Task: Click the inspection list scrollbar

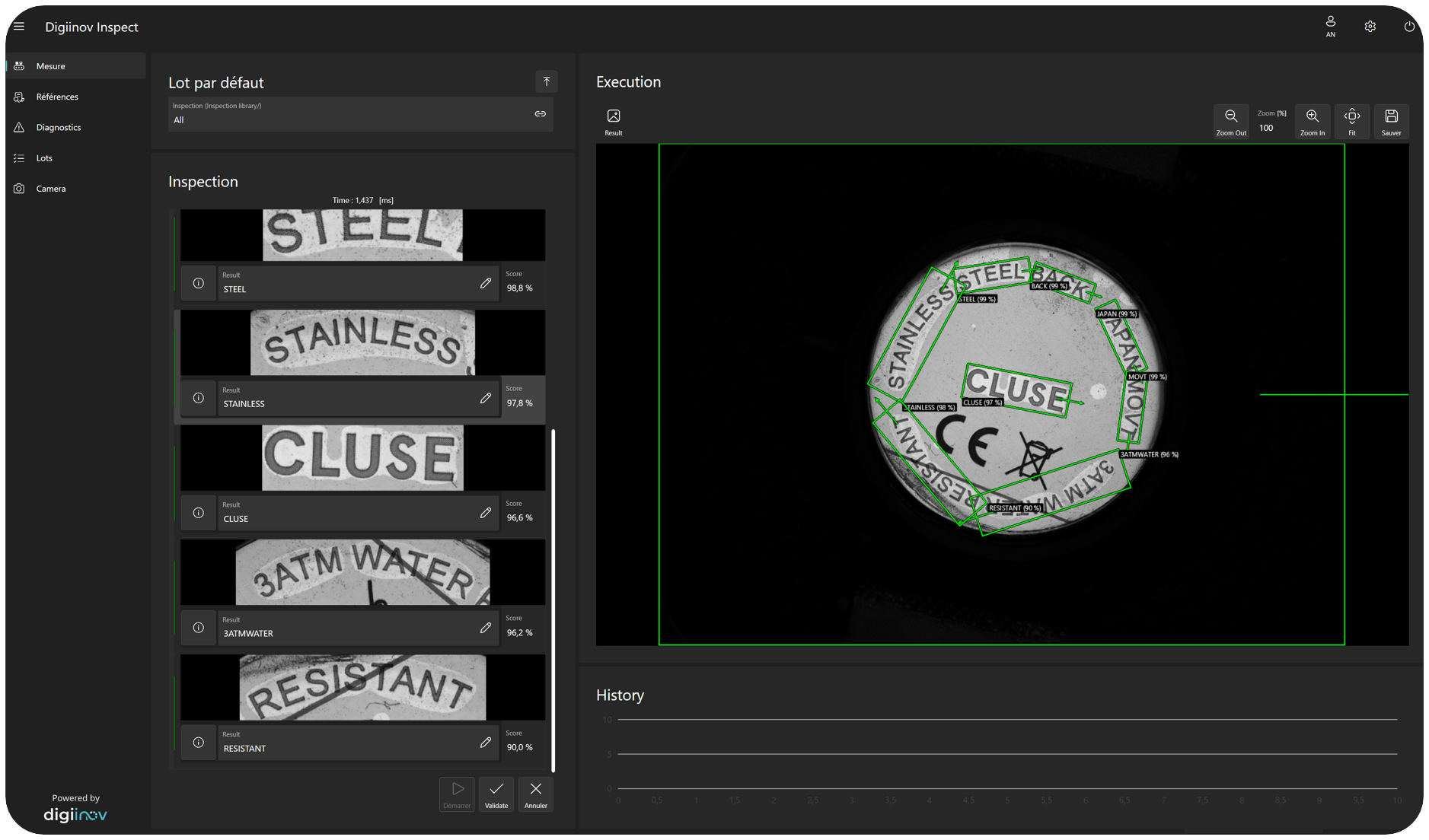Action: click(553, 600)
